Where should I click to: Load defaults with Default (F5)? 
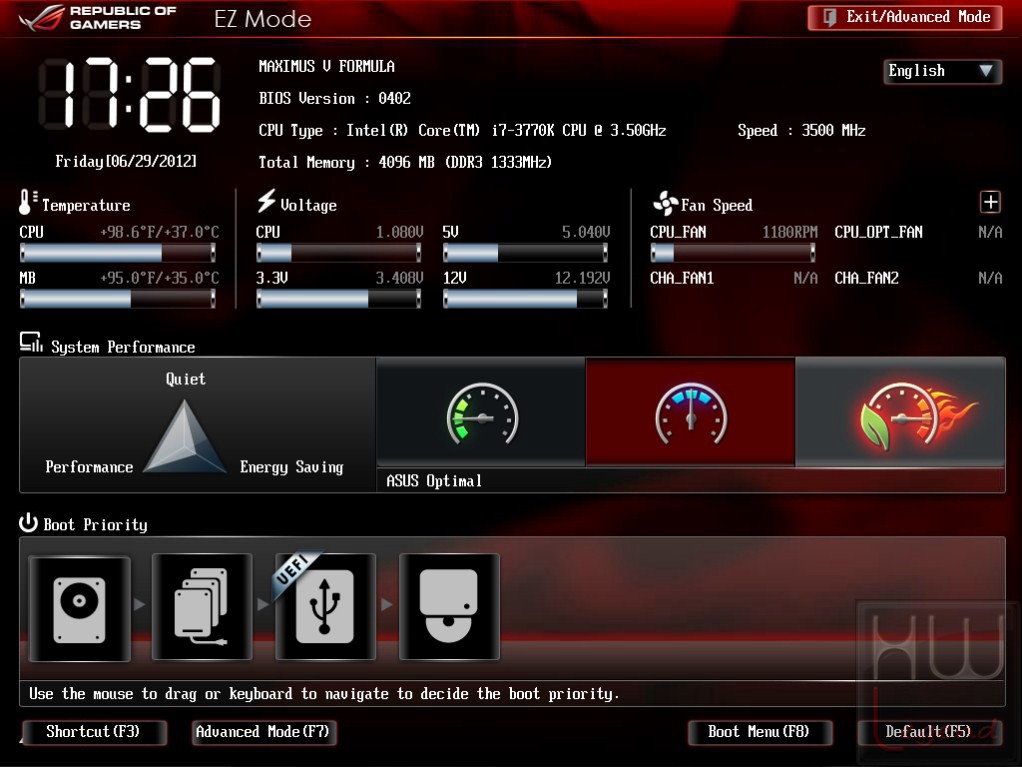(x=929, y=732)
